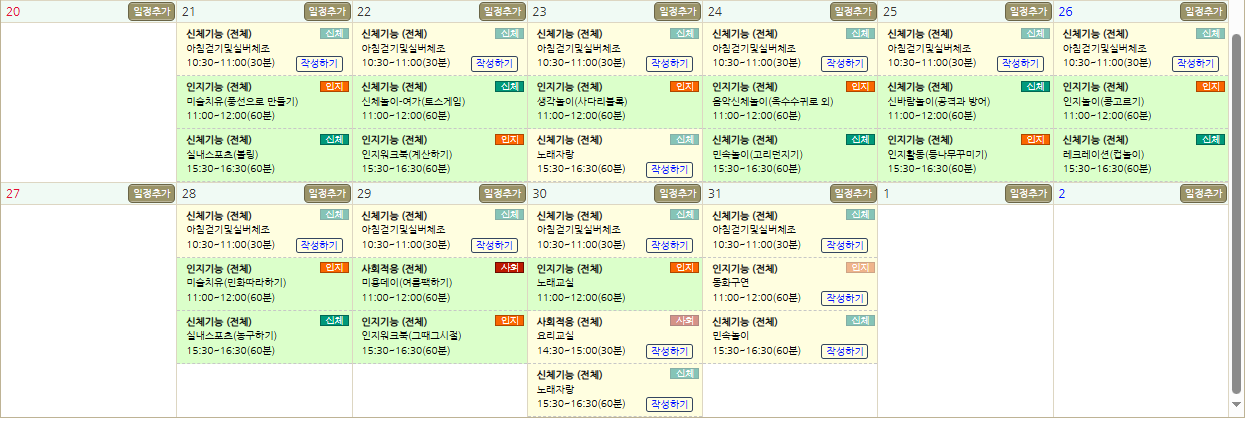This screenshot has height=421, width=1245.
Task: Click 작성하기 for day 22 morning walk
Action: click(494, 63)
